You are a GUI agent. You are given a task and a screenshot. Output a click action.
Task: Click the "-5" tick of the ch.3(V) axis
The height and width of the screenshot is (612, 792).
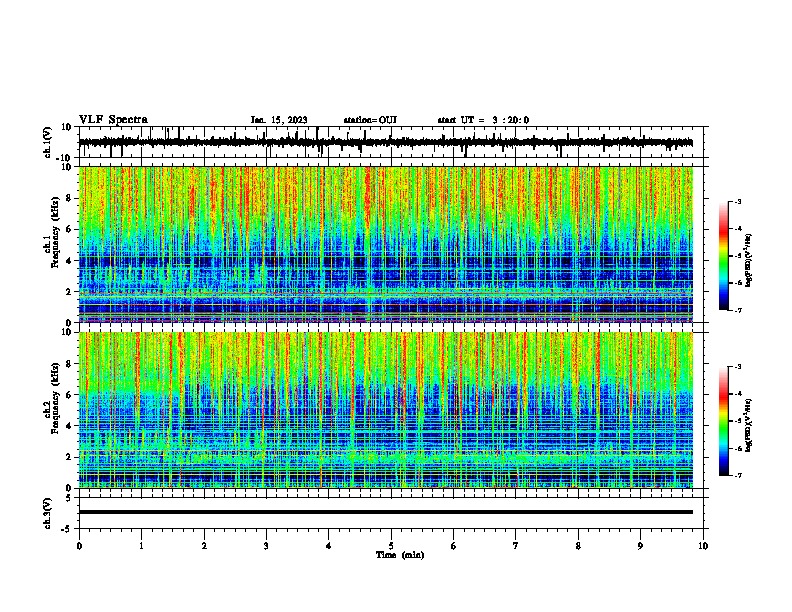click(x=68, y=529)
